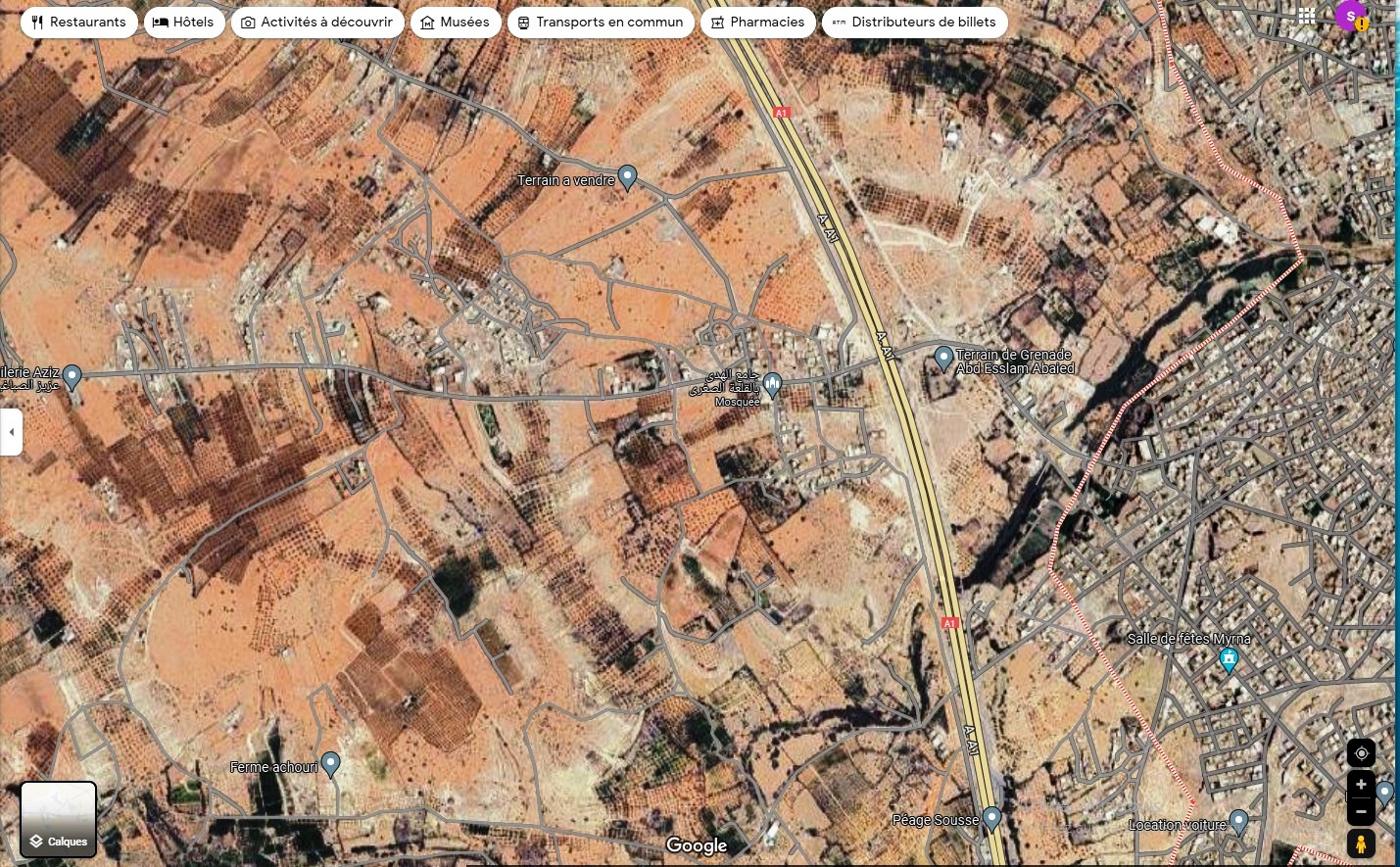Image resolution: width=1400 pixels, height=867 pixels.
Task: Select the Musées category chip
Action: 456,22
